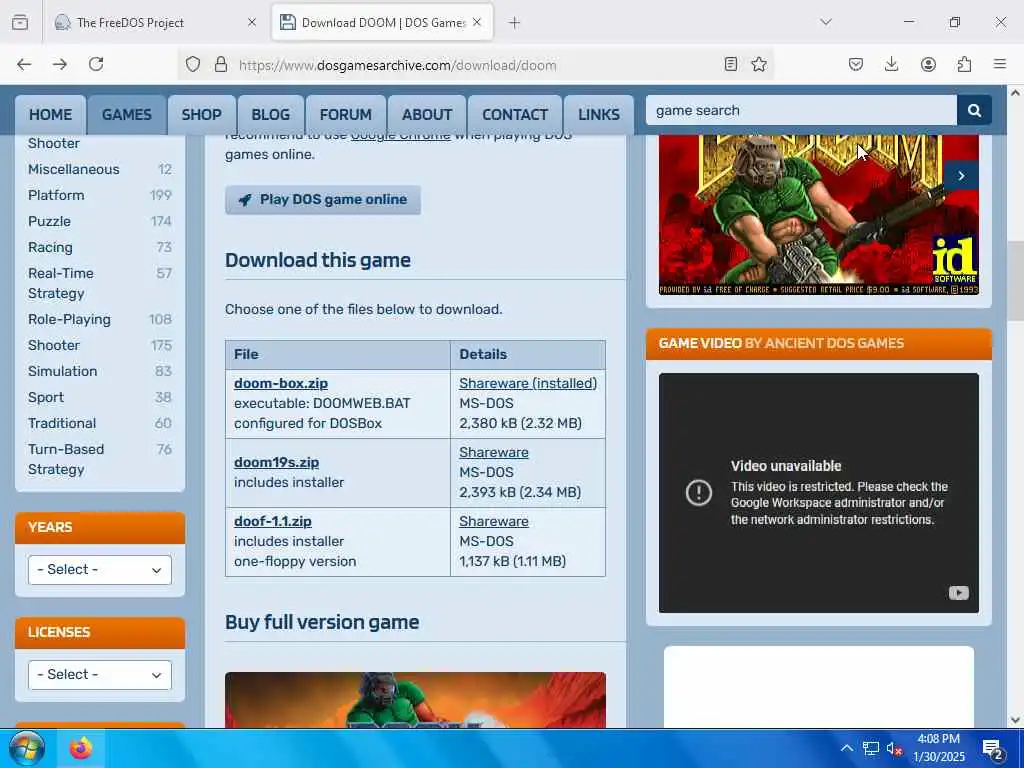Click the muted volume tray icon
Screen dimensions: 1024x768
[894, 748]
